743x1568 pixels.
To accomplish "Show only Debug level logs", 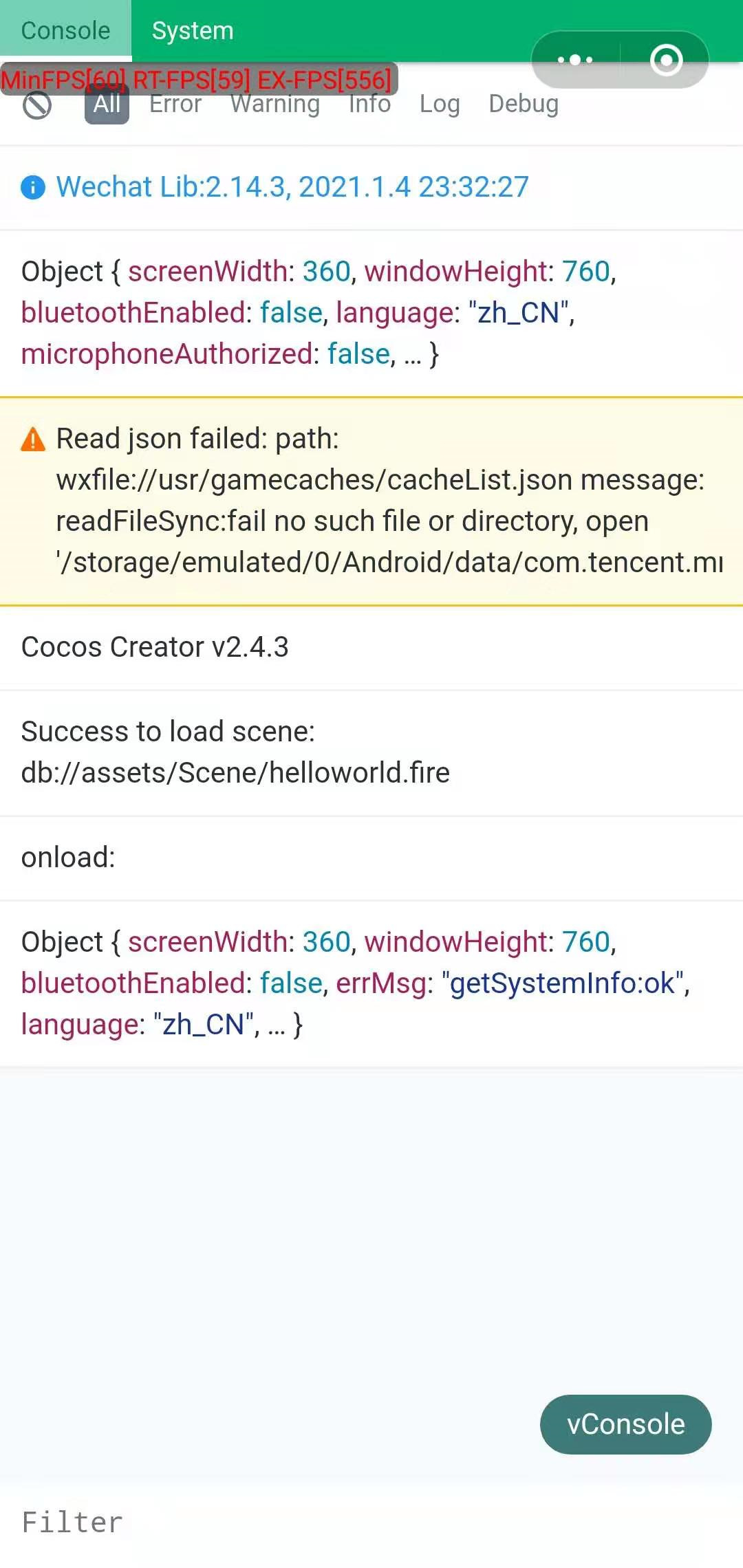I will point(524,105).
